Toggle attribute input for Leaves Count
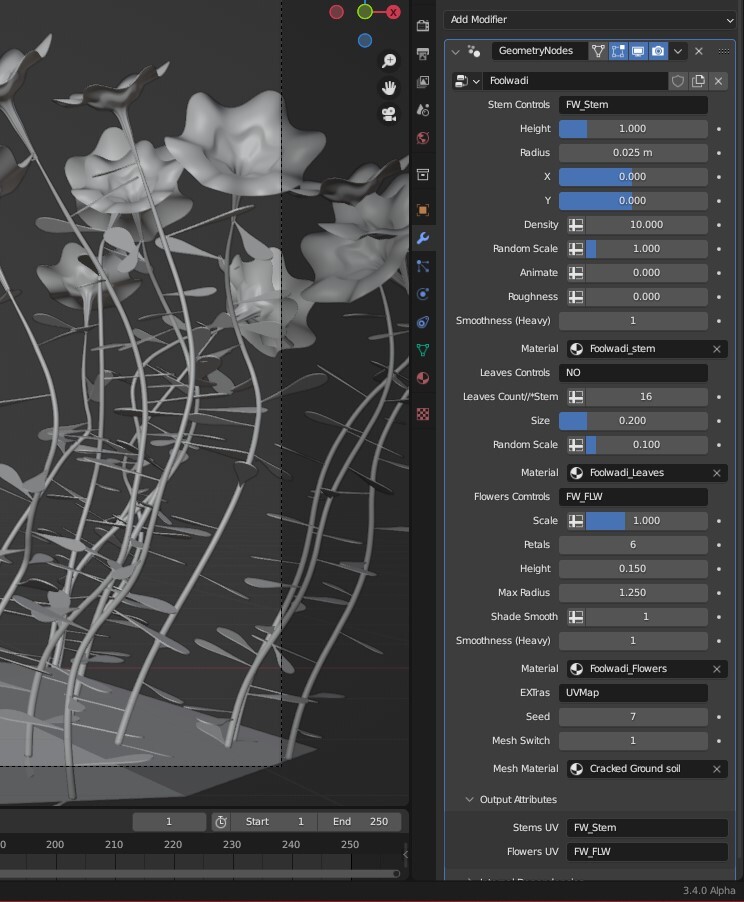Screen dimensions: 744x902 576,397
